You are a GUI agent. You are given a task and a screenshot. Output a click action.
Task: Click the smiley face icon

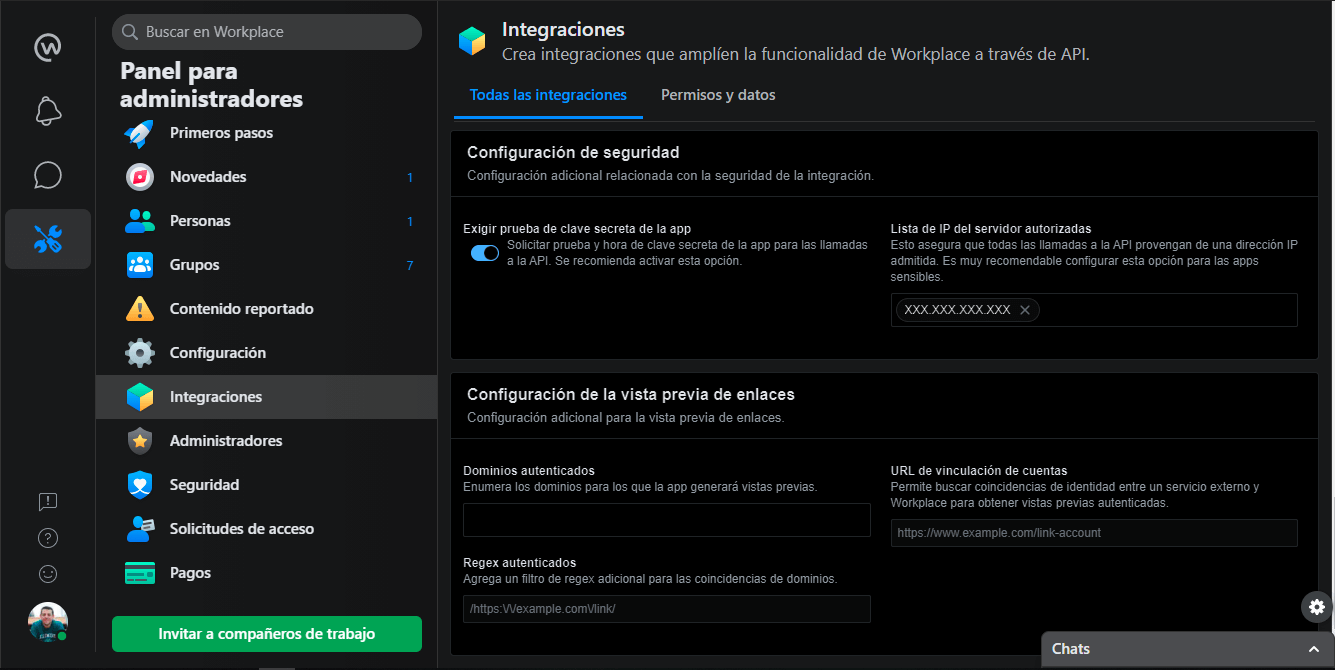[x=48, y=574]
